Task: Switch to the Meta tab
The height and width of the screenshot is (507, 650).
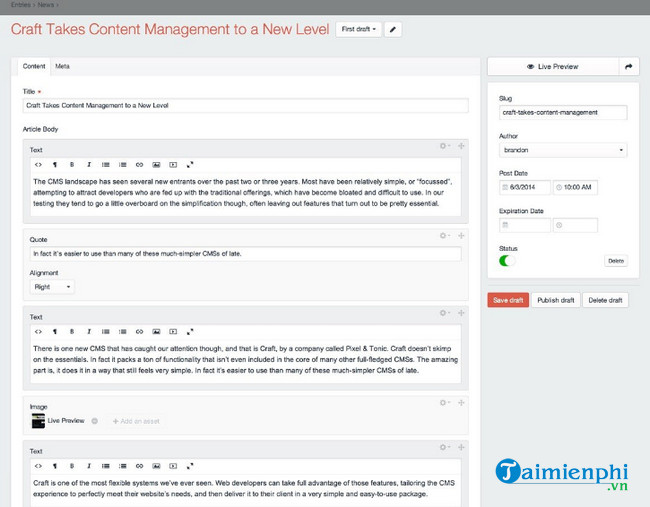Action: (x=63, y=66)
